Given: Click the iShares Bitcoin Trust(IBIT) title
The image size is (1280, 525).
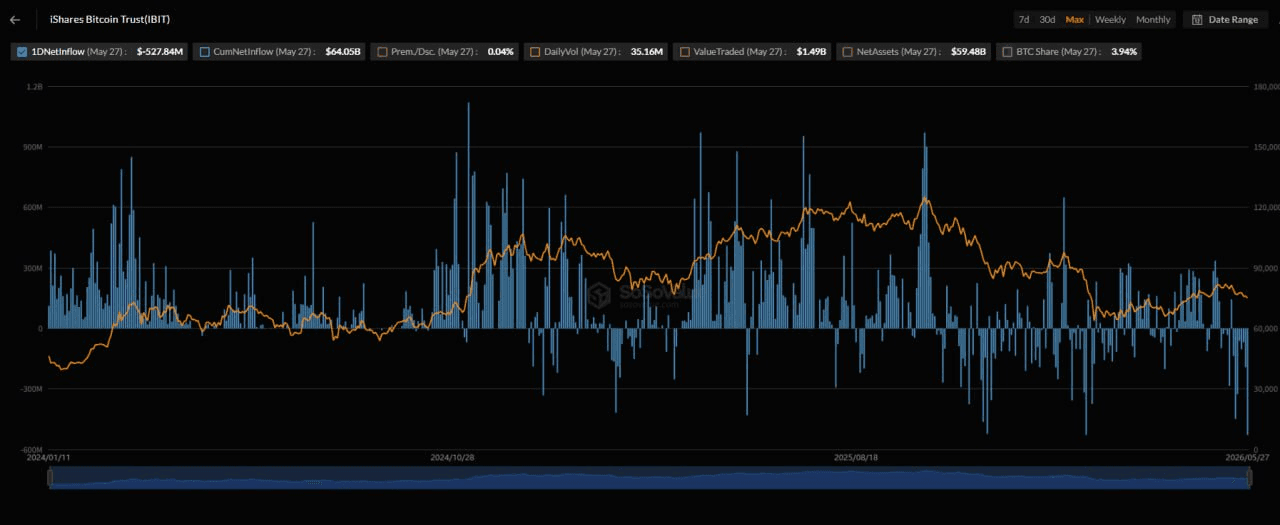Looking at the screenshot, I should [x=110, y=19].
